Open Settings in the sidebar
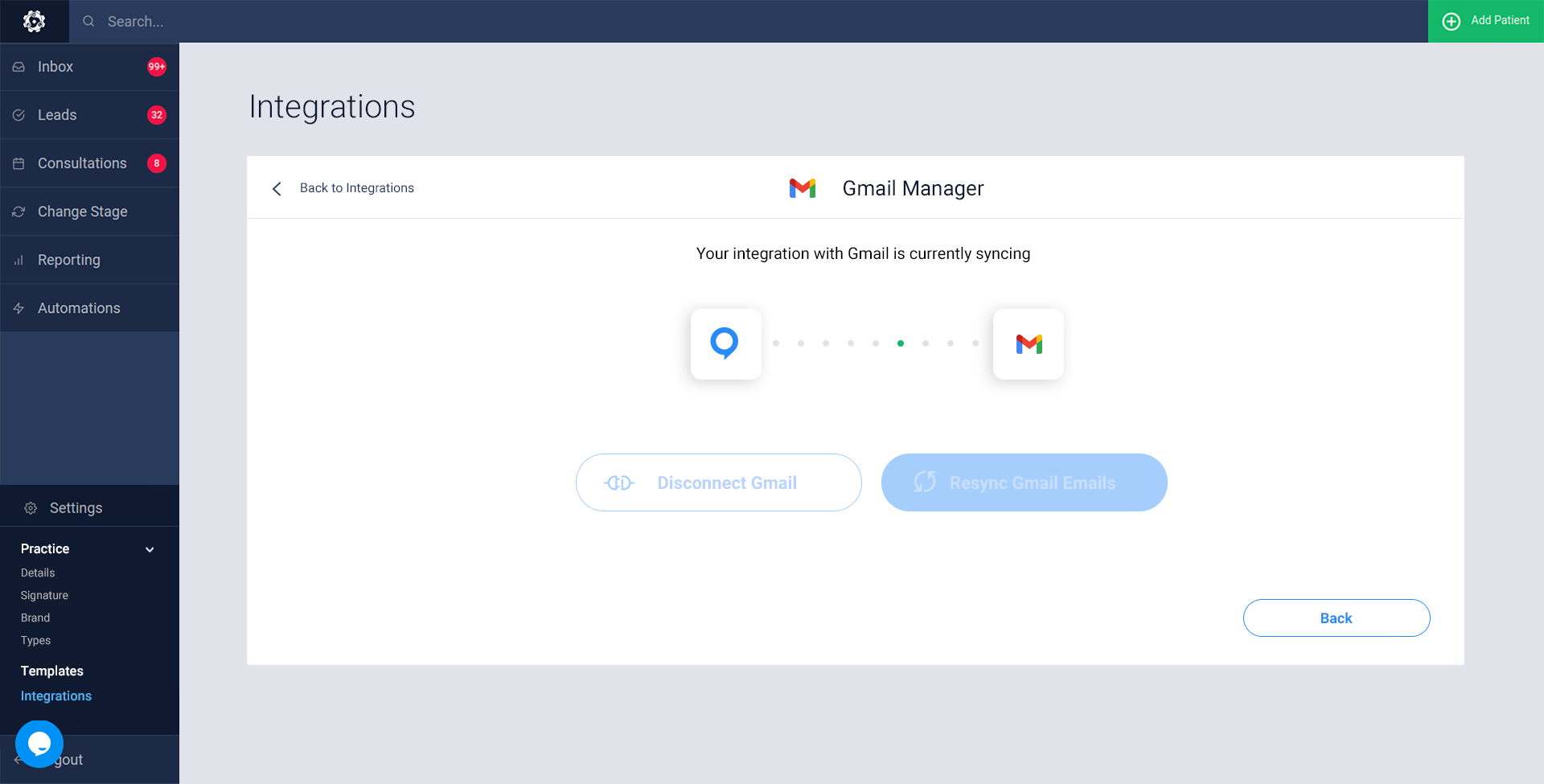1544x784 pixels. tap(89, 507)
